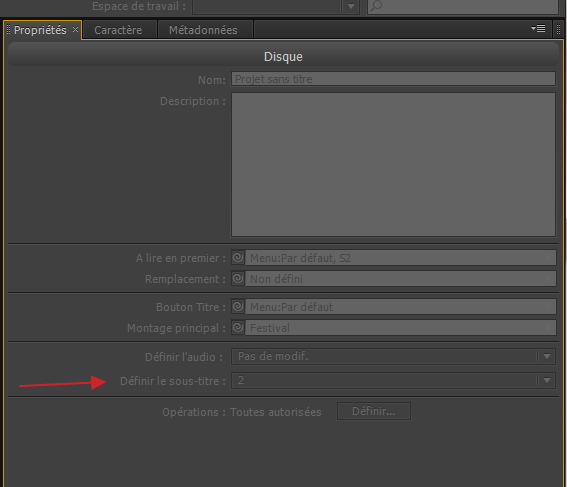Click inside the Description text area
This screenshot has width=567, height=487.
coord(393,165)
